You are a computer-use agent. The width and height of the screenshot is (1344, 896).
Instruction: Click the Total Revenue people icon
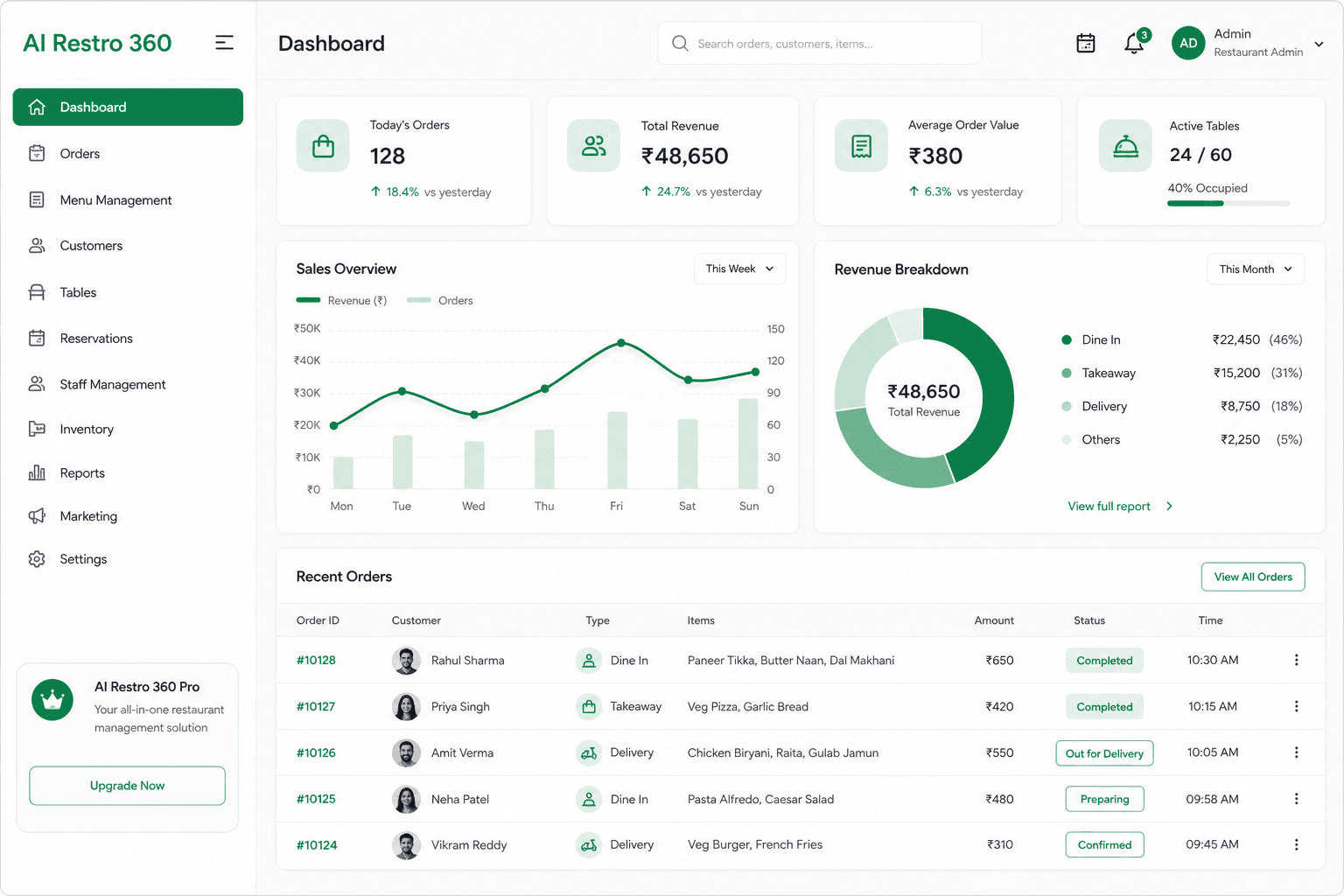click(x=593, y=145)
